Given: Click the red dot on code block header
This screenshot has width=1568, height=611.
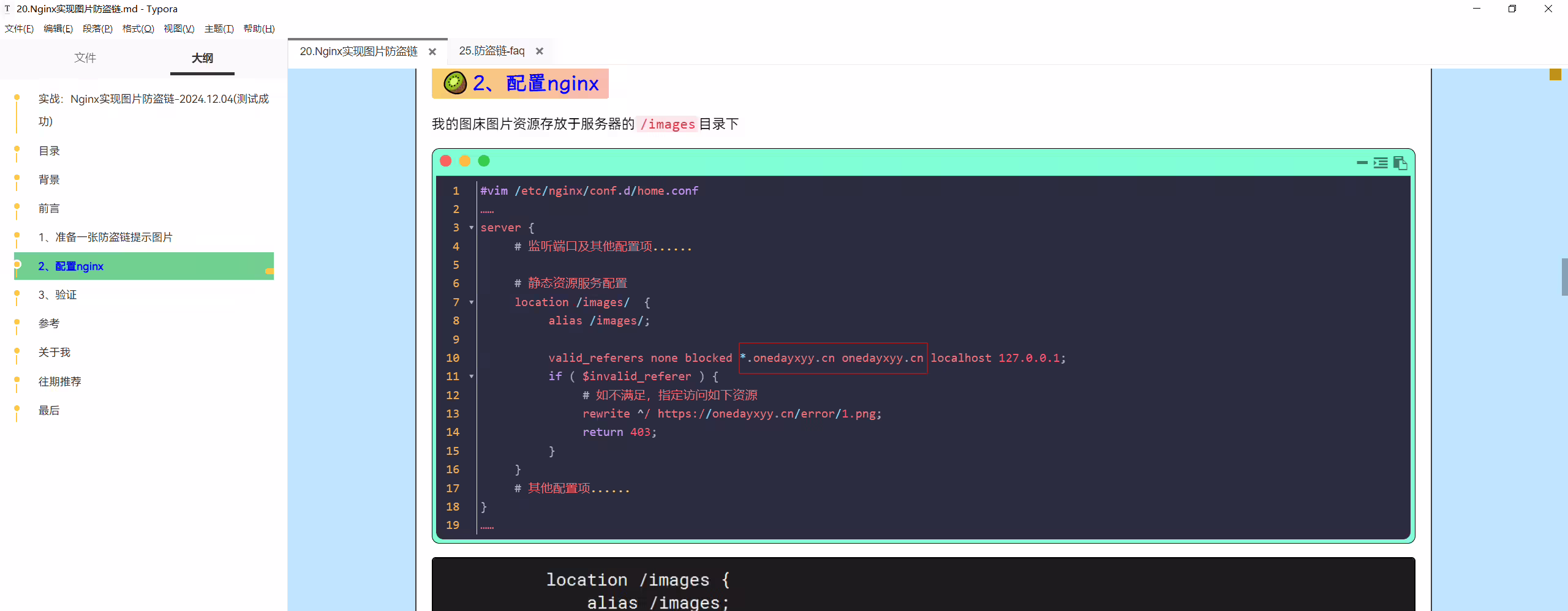Looking at the screenshot, I should 446,161.
